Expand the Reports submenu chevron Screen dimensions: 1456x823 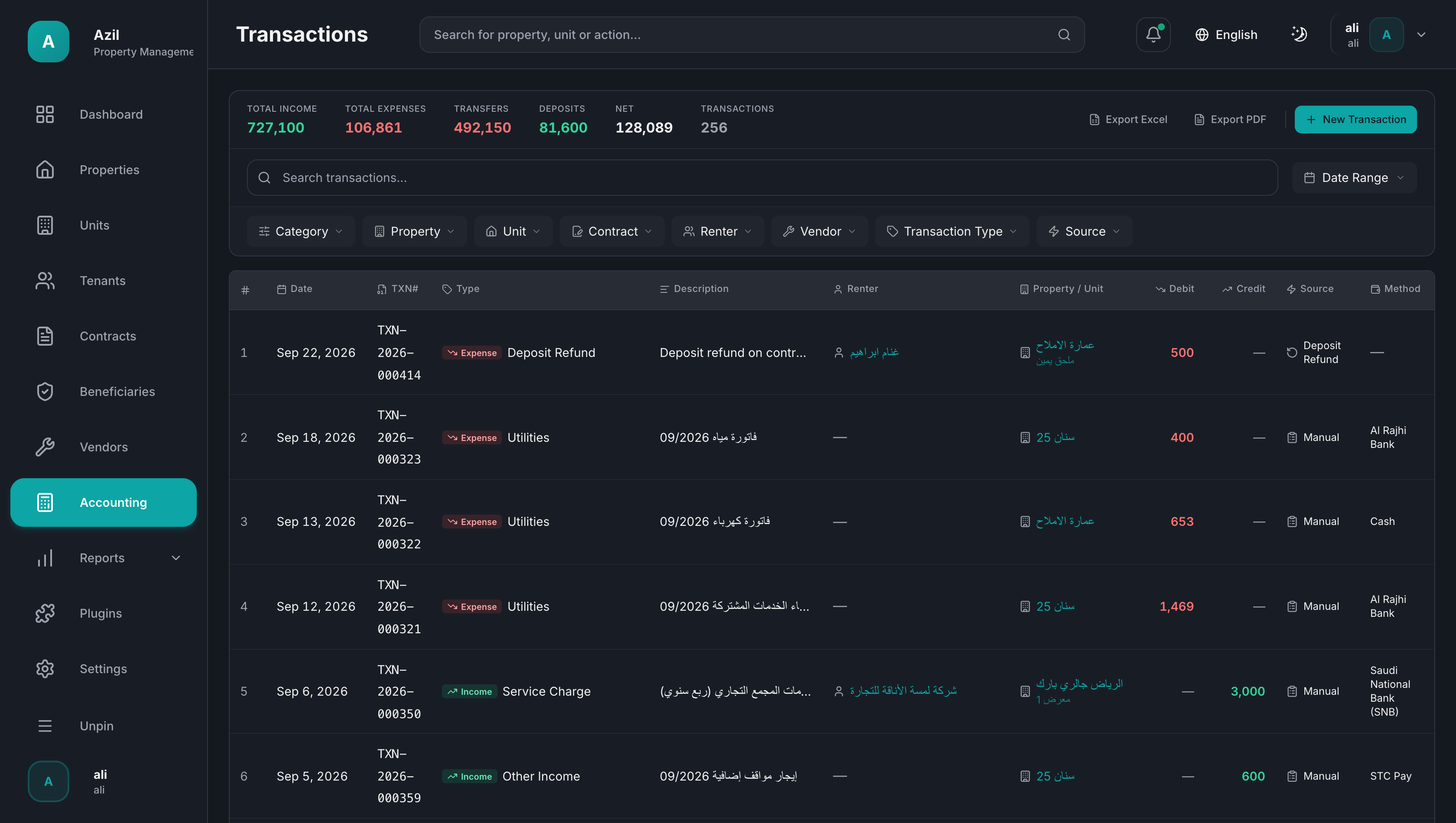176,558
